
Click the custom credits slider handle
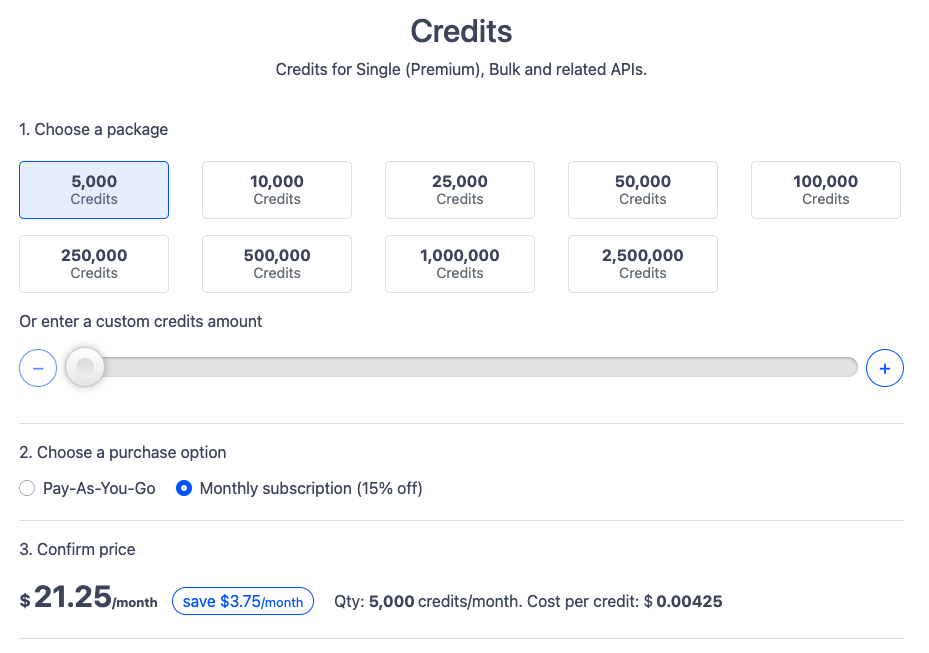pos(85,367)
